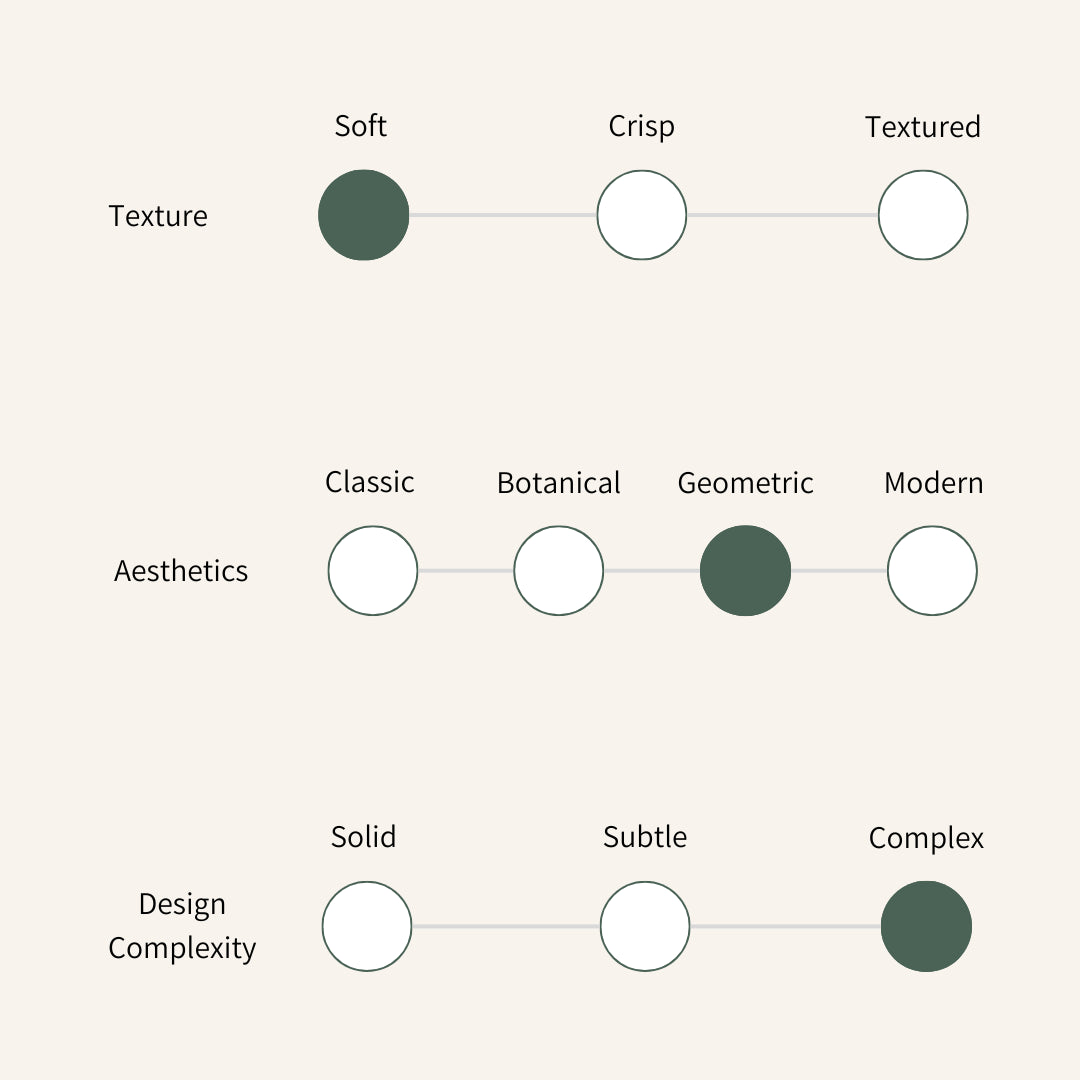Screen dimensions: 1080x1080
Task: Pick the Modern aesthetics circle
Action: tap(932, 570)
